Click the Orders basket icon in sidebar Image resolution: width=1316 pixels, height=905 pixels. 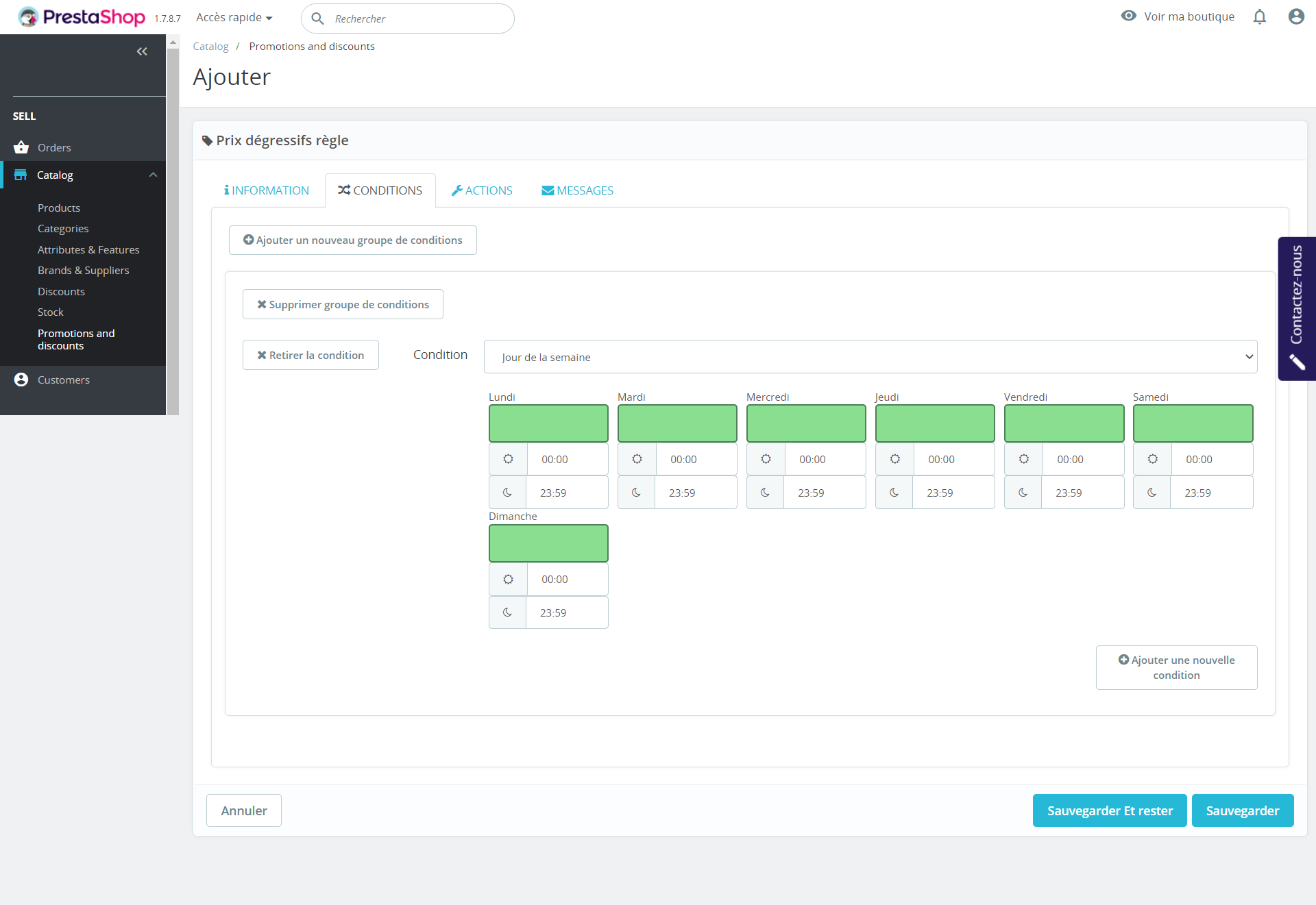click(x=21, y=147)
